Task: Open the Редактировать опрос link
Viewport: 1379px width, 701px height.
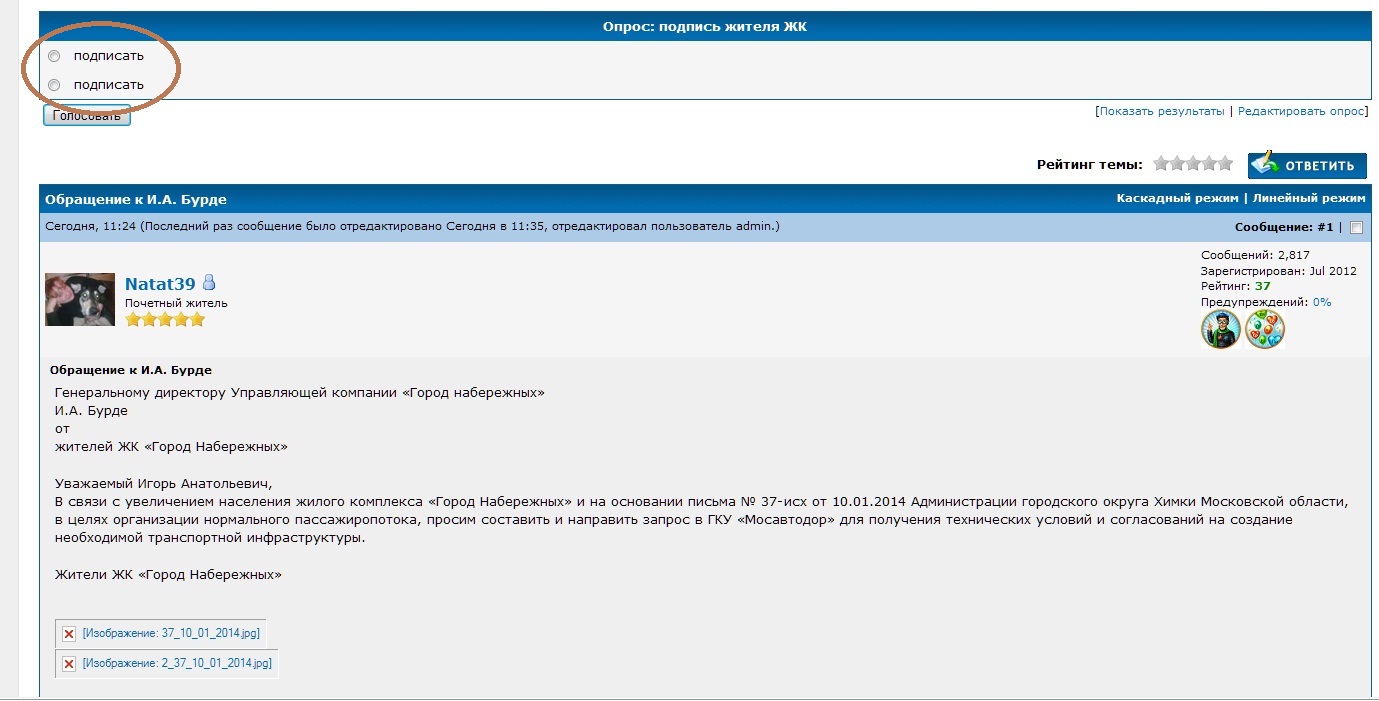Action: (1300, 111)
